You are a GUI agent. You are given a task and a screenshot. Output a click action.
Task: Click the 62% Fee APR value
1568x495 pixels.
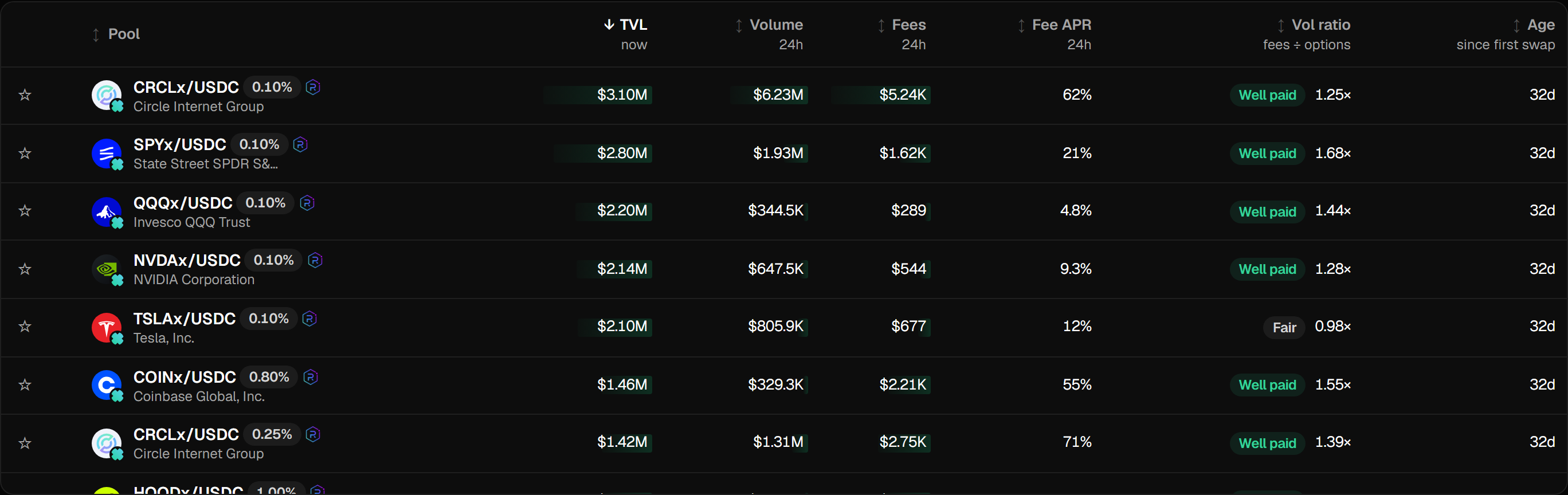1077,95
